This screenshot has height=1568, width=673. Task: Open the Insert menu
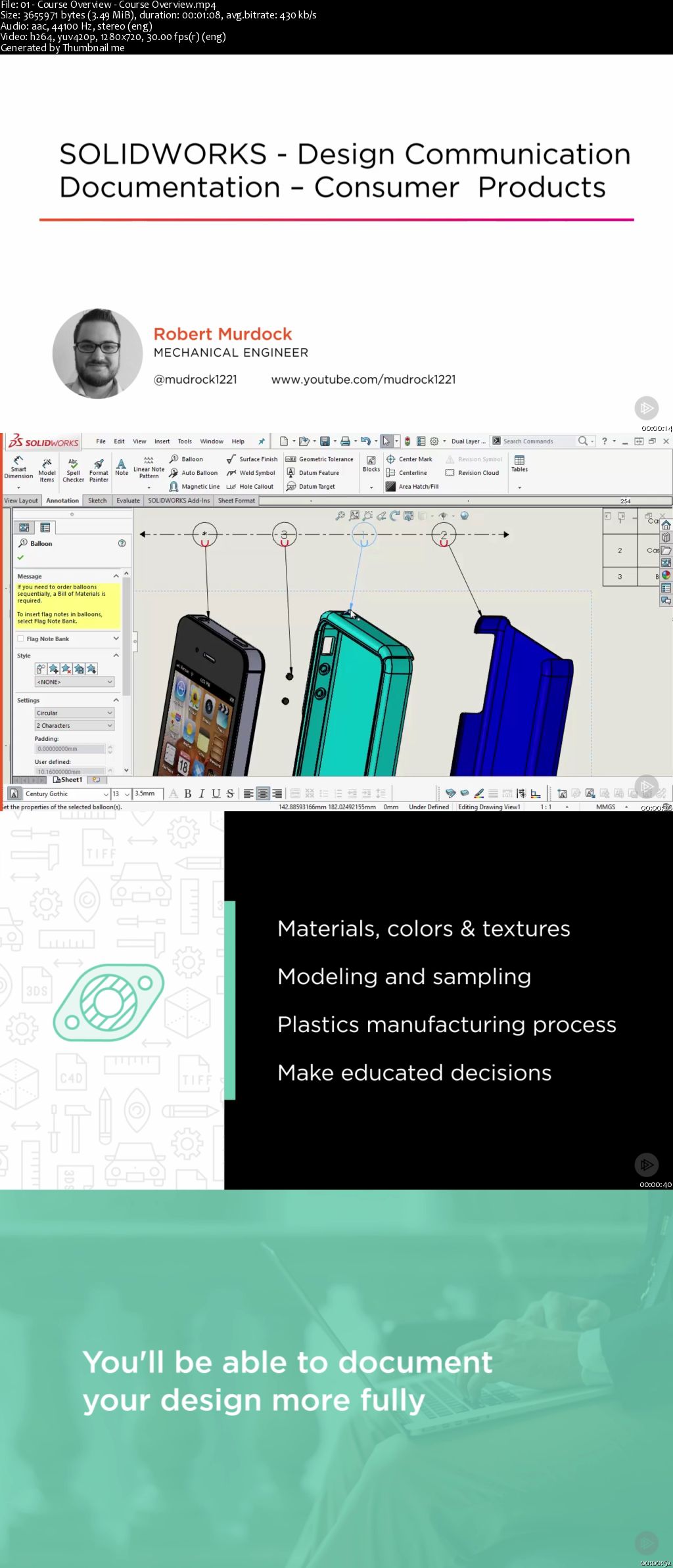pyautogui.click(x=162, y=441)
